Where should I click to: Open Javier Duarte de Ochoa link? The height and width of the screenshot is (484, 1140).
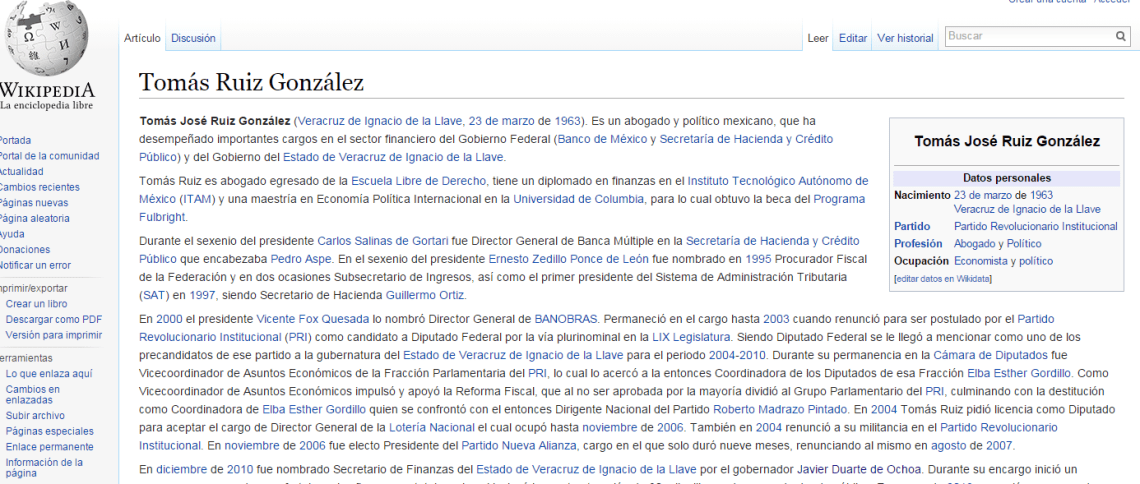(x=860, y=469)
